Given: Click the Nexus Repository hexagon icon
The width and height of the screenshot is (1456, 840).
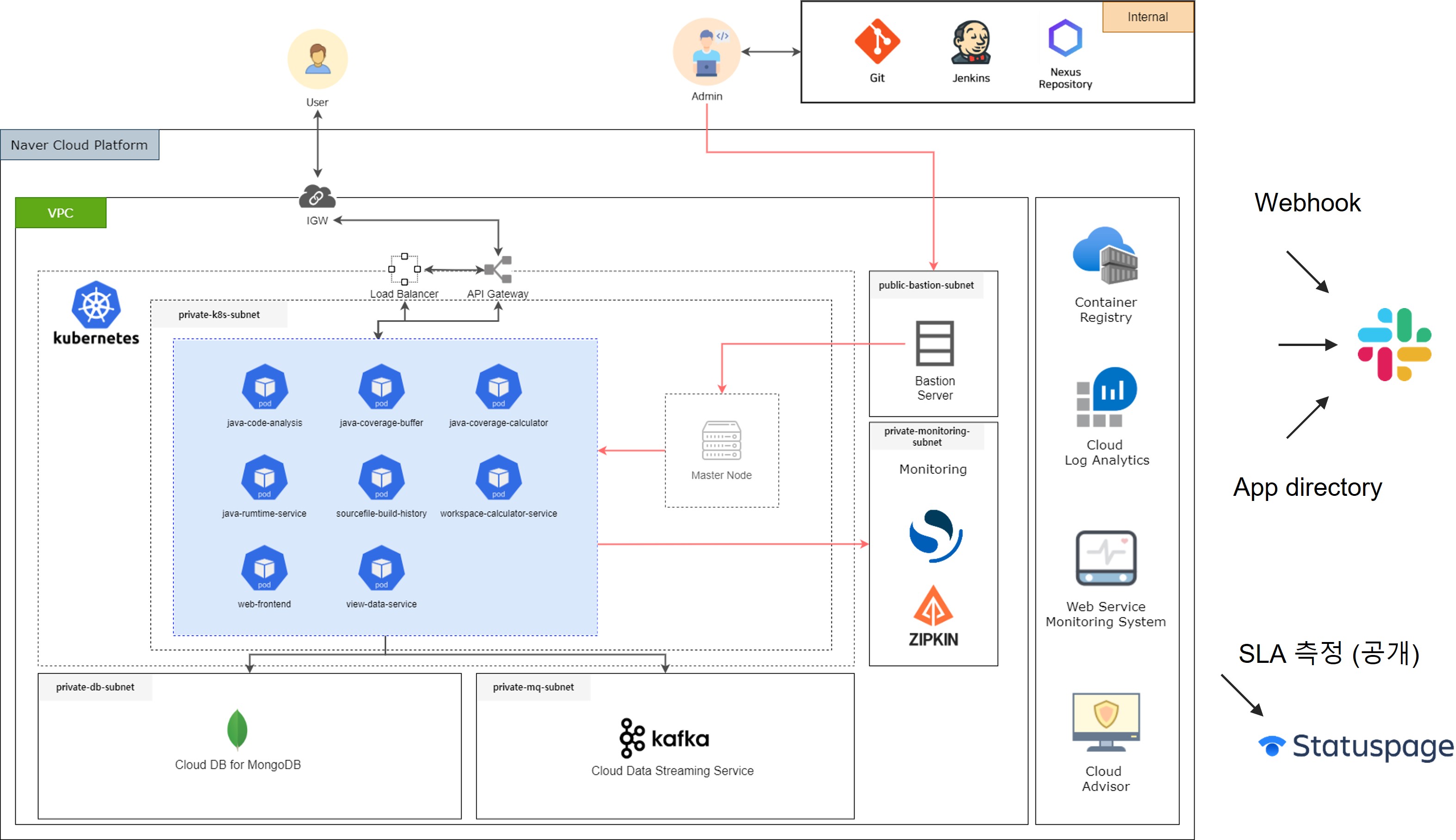Looking at the screenshot, I should pyautogui.click(x=1065, y=38).
